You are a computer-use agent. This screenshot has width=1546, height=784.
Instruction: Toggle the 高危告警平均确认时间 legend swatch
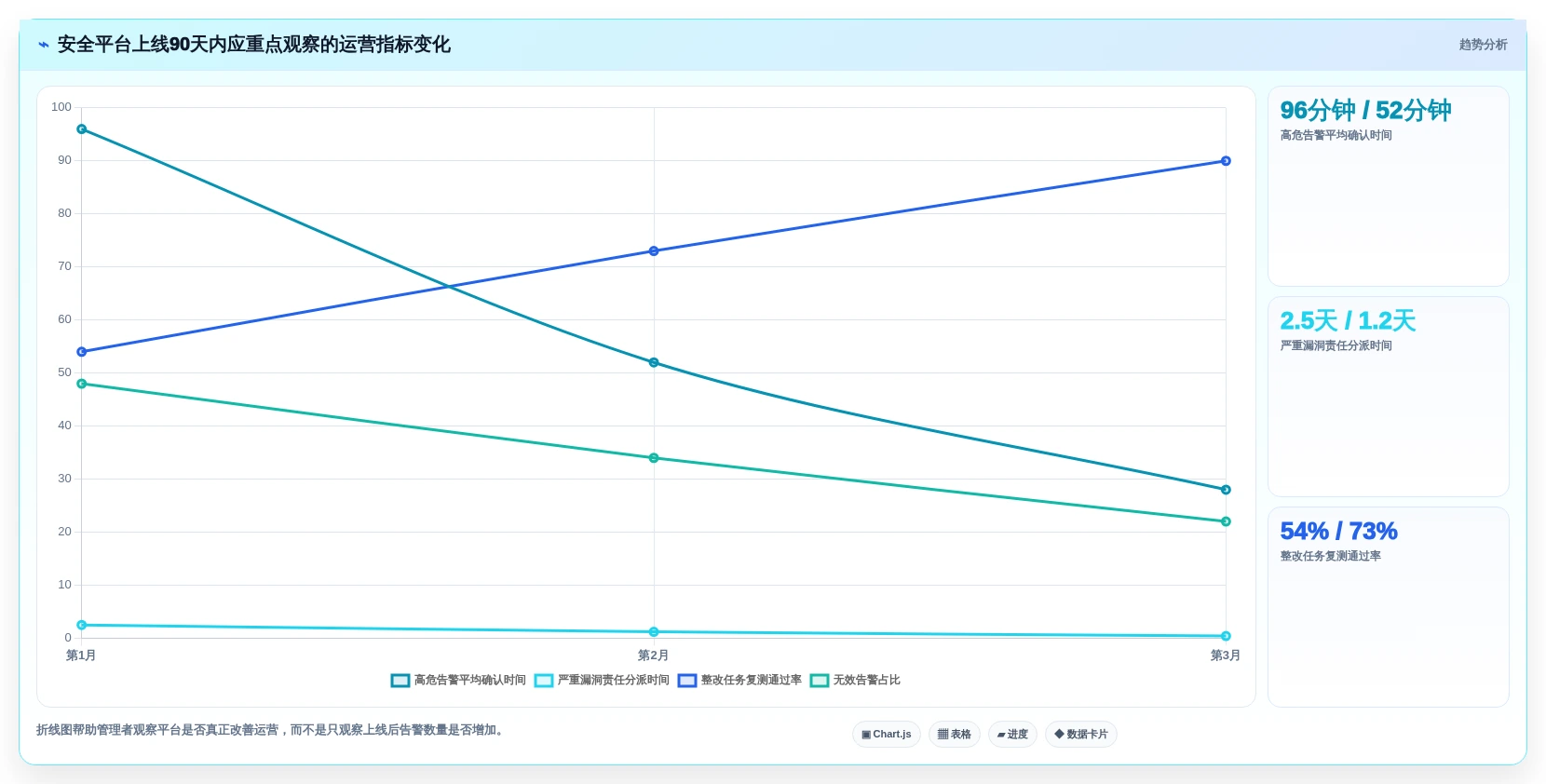(x=400, y=681)
